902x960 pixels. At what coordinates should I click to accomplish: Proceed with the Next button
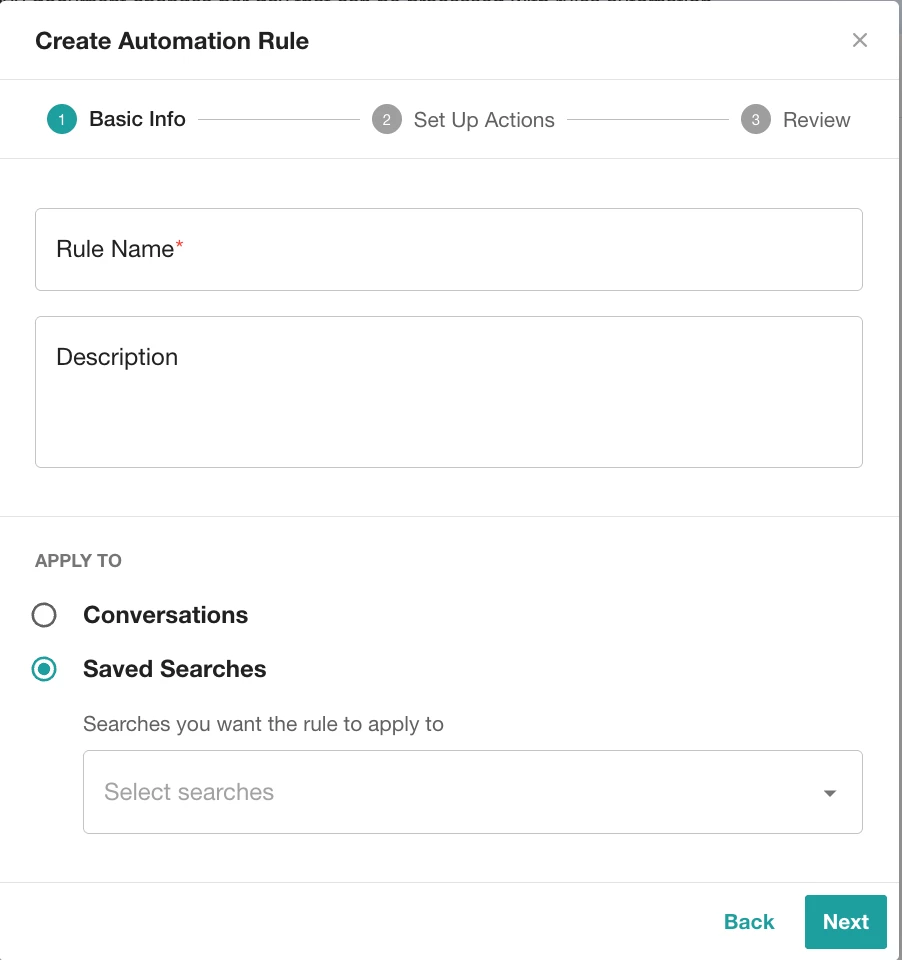point(845,922)
